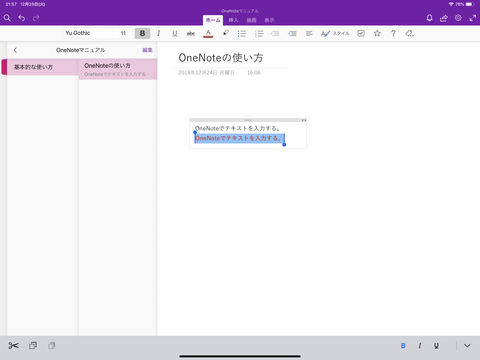Change the font size 11 box
Screen dimensions: 480x360
coord(123,33)
